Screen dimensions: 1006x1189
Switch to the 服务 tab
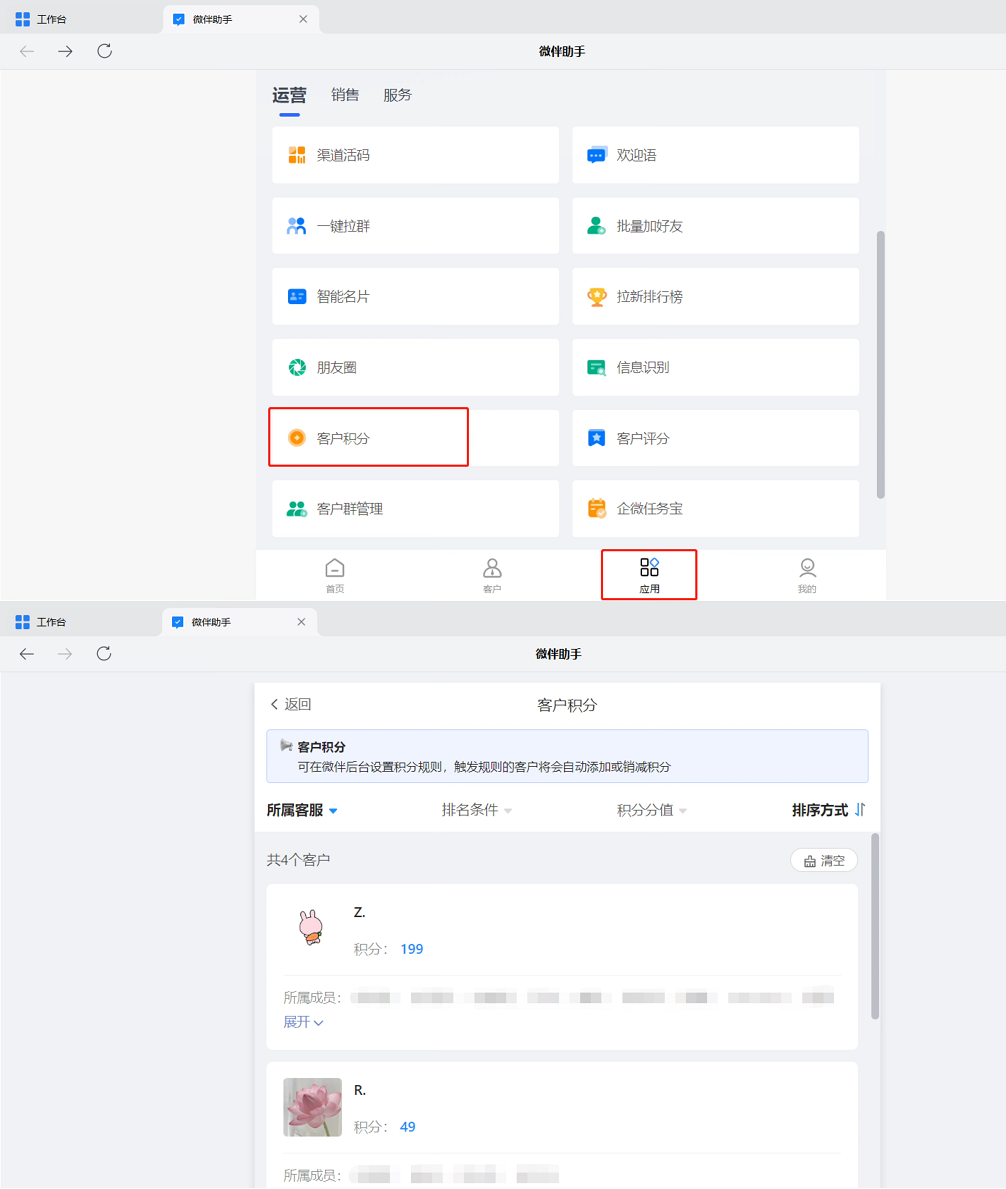(x=397, y=95)
